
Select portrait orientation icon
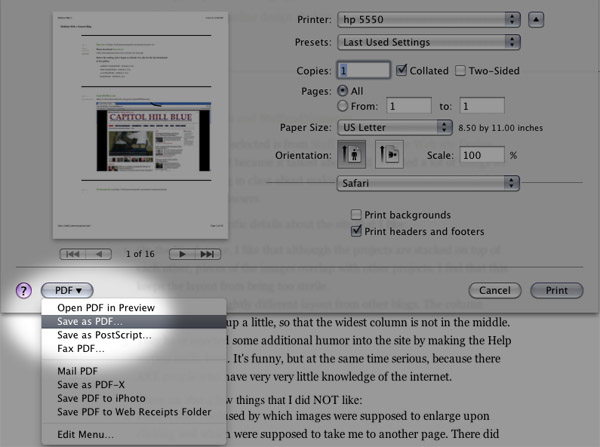[x=351, y=154]
